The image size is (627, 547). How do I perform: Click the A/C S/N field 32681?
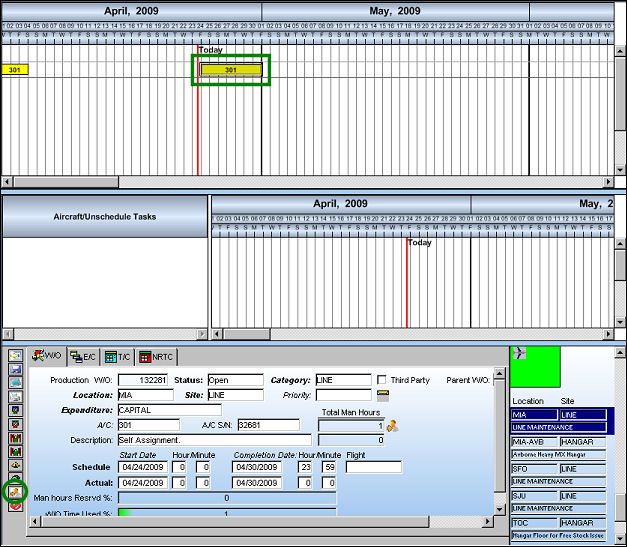pos(268,425)
